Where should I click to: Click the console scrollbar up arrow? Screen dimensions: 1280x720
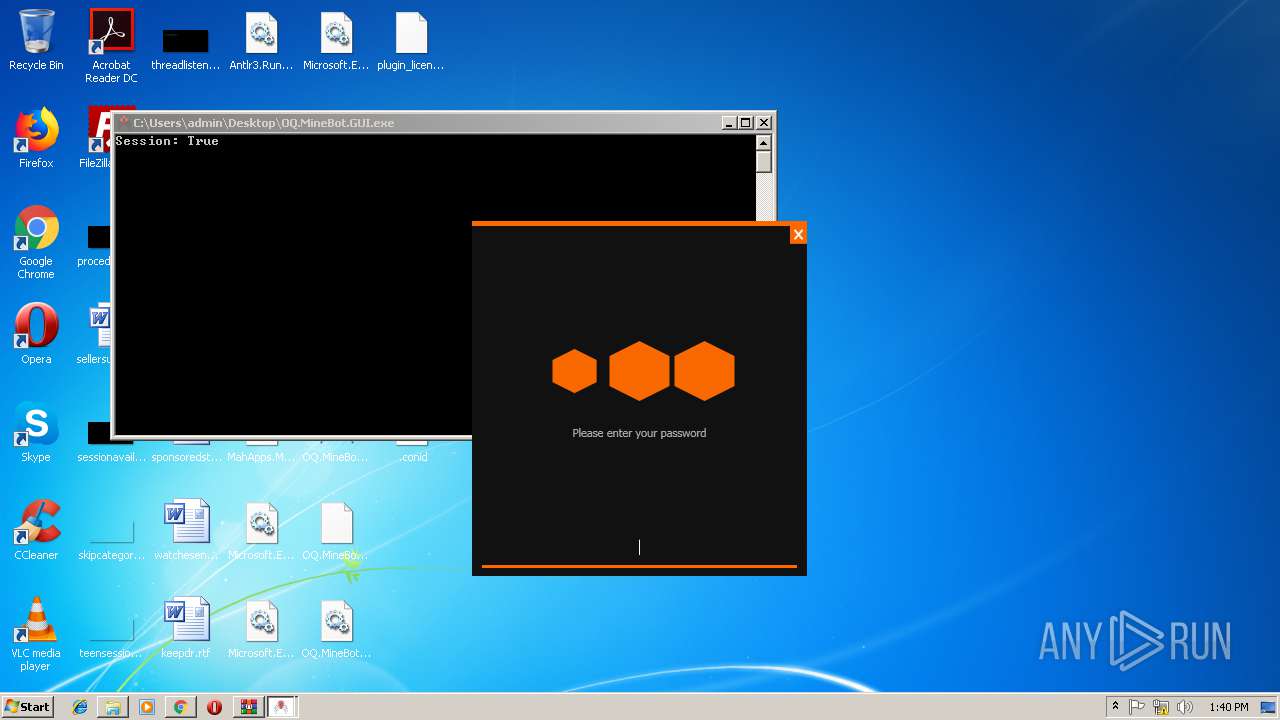(764, 142)
